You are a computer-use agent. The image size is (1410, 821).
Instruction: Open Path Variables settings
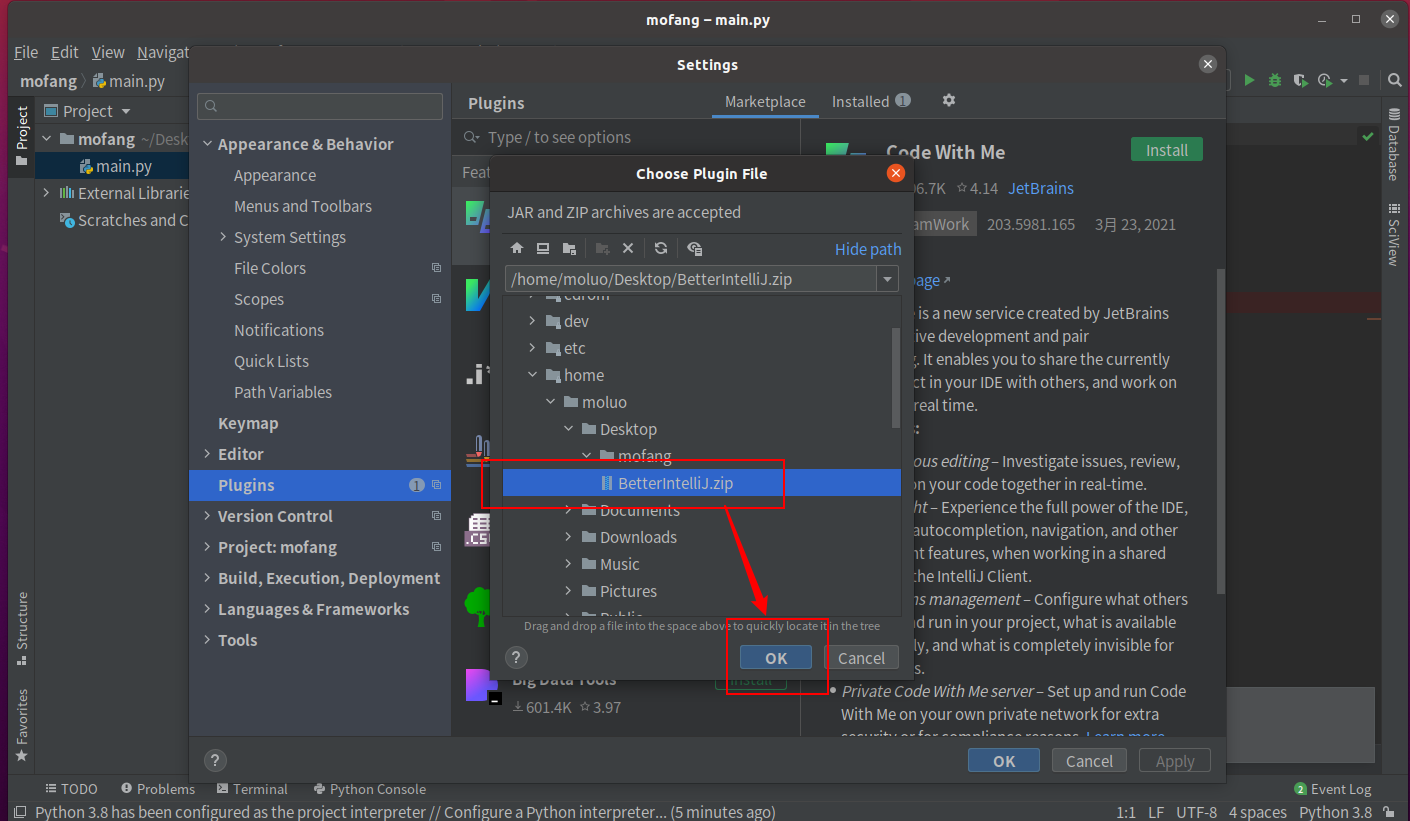(x=283, y=392)
